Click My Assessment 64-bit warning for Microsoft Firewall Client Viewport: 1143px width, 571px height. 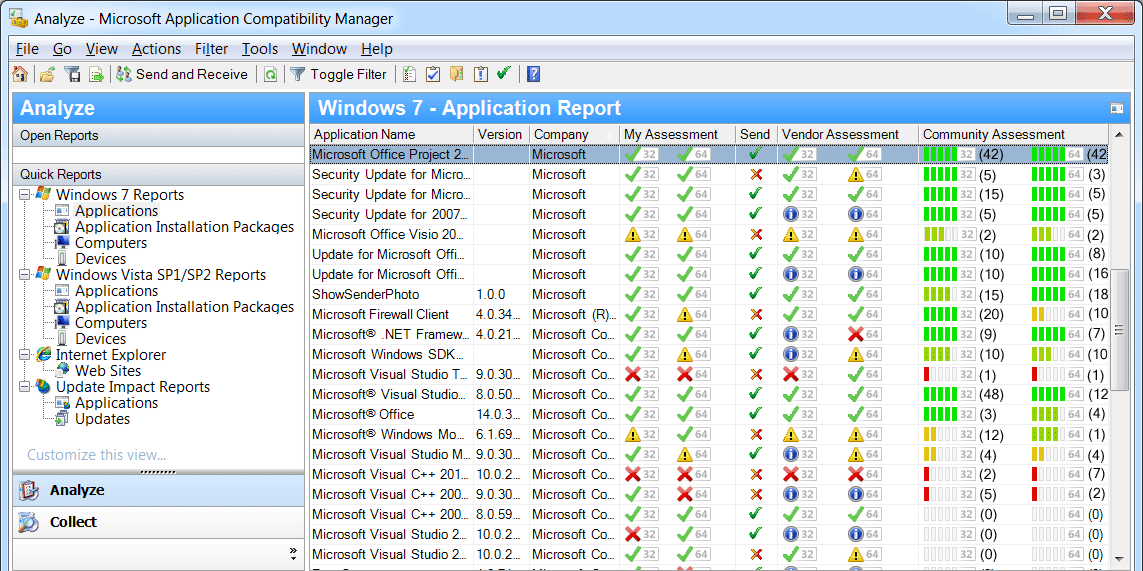tap(684, 315)
